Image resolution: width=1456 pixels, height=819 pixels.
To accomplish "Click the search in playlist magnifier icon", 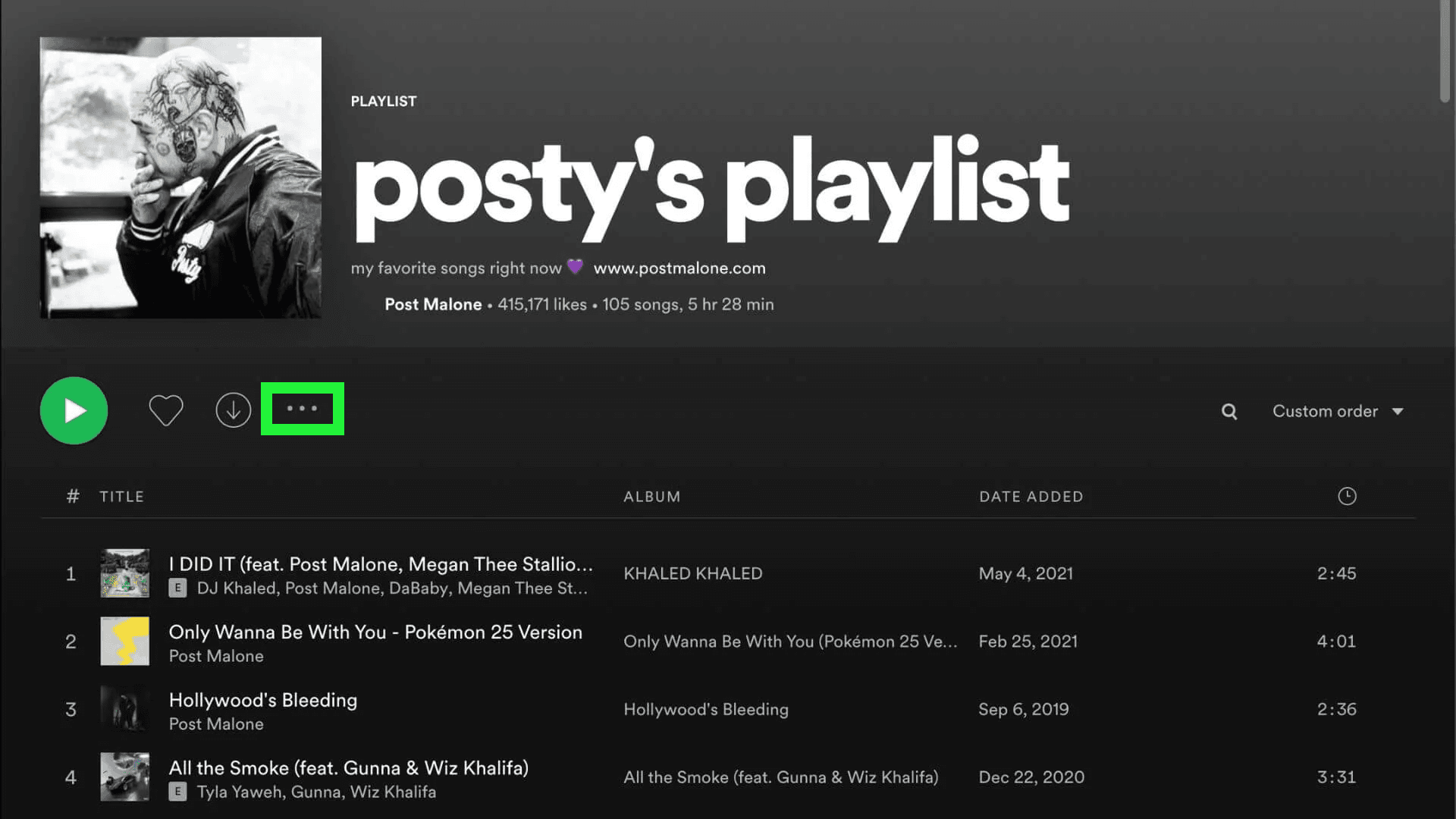I will click(x=1229, y=412).
